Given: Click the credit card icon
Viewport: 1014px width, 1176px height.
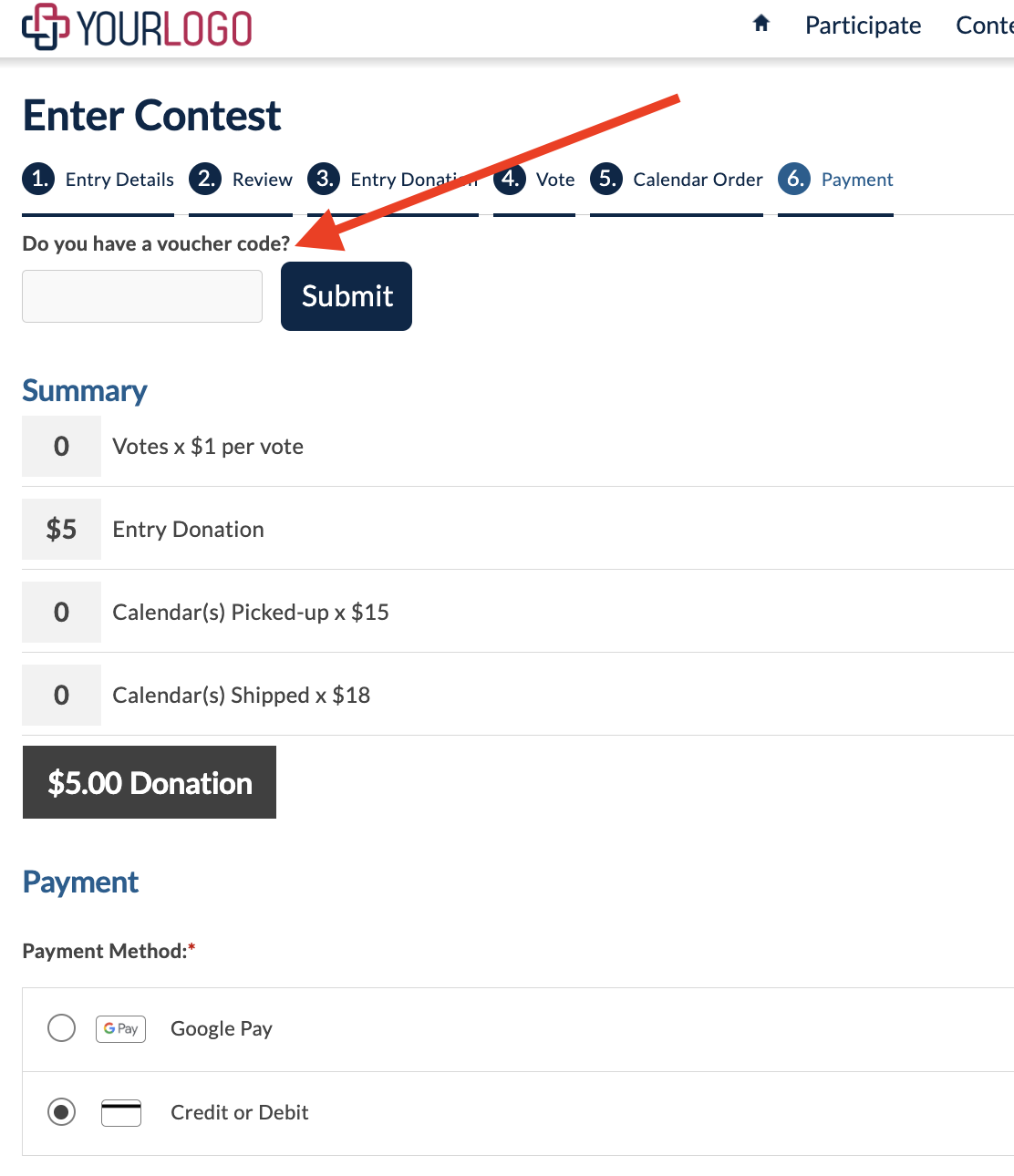Looking at the screenshot, I should point(120,1112).
